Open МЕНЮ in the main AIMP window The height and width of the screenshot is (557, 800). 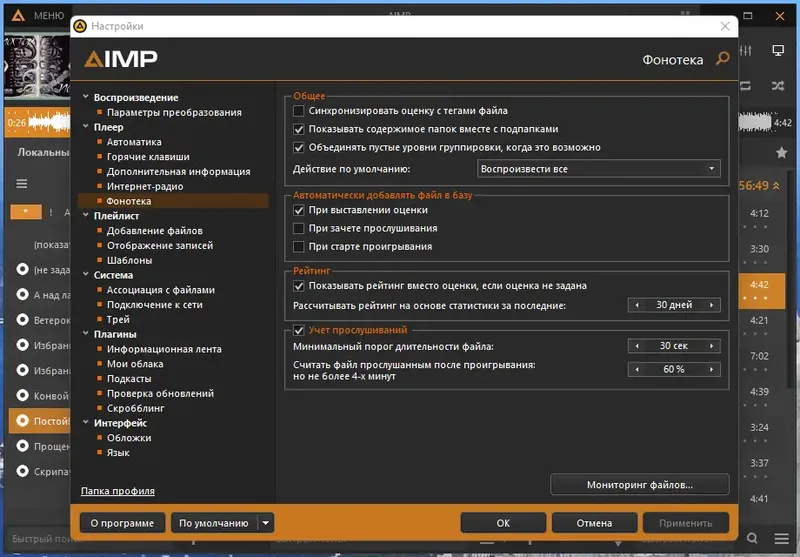point(49,16)
